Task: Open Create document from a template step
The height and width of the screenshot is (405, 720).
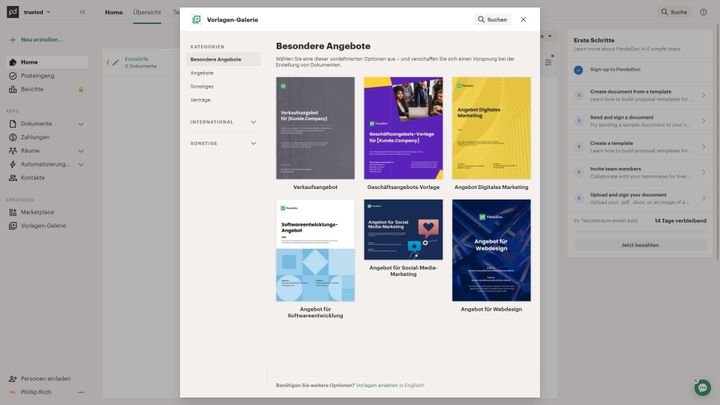Action: click(640, 96)
